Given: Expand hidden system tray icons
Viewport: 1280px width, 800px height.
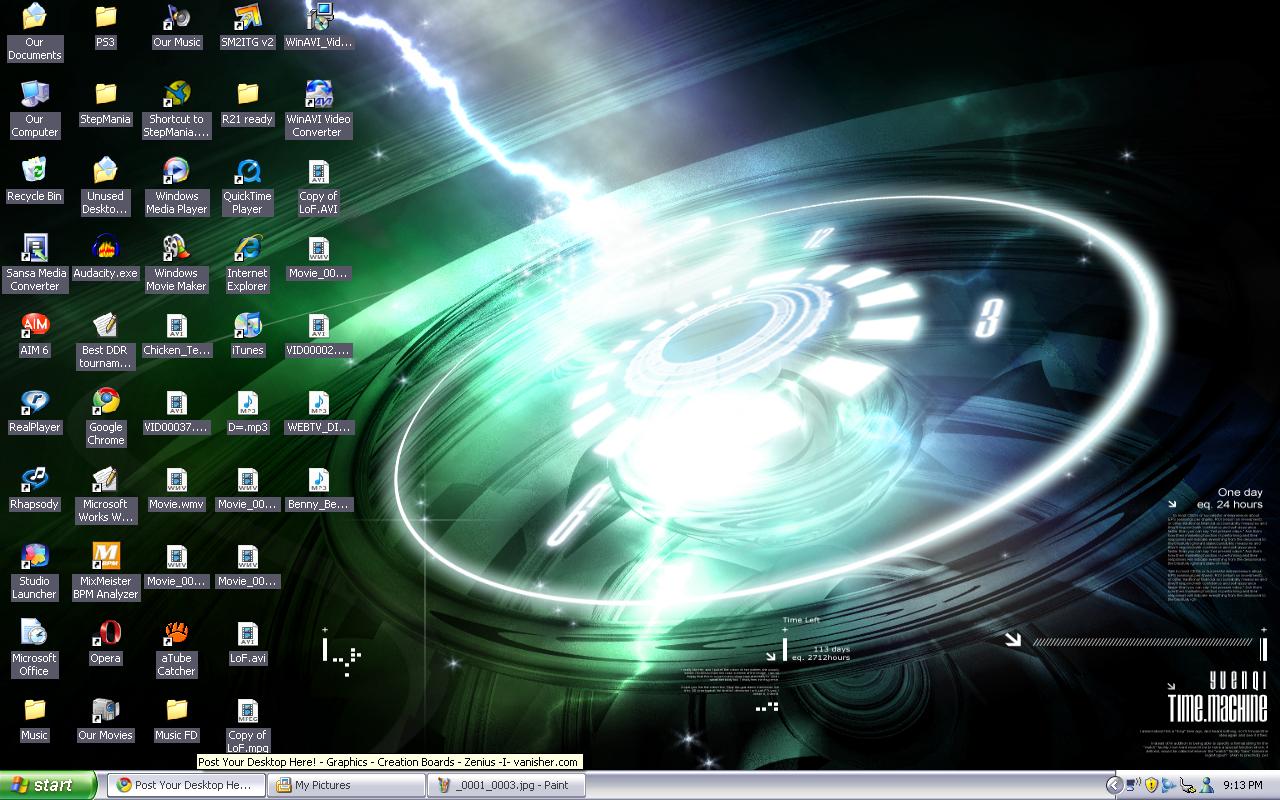Looking at the screenshot, I should tap(1115, 785).
